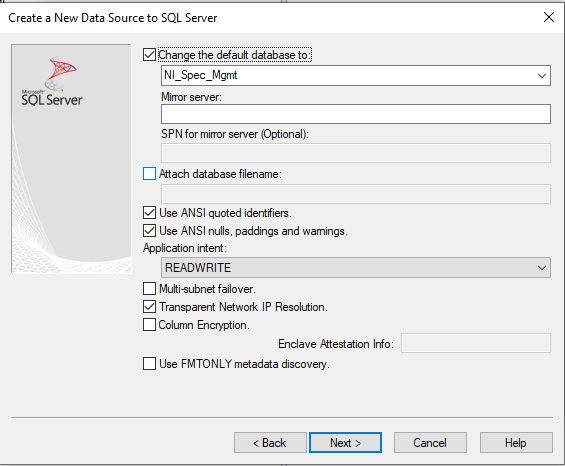Enable Multi-subnet failover option
565x466 pixels.
pyautogui.click(x=150, y=289)
